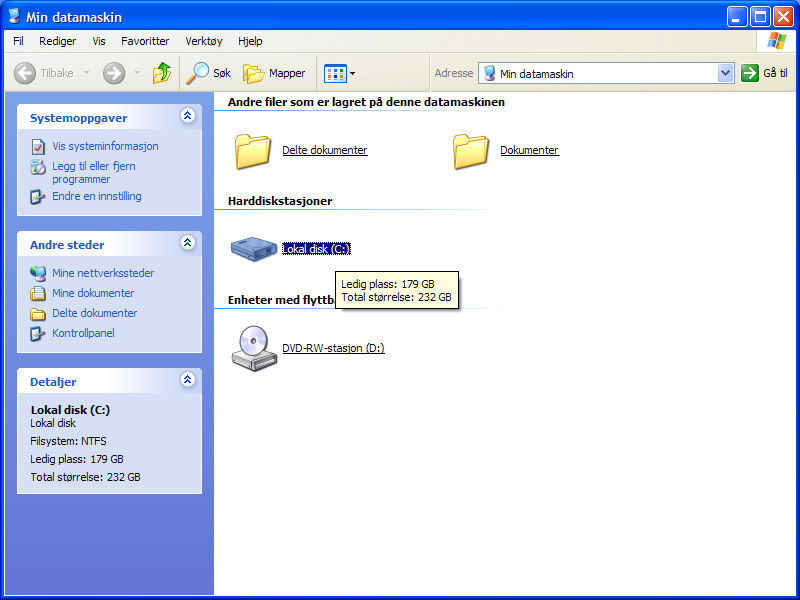Open the Verktøy menu
Screen dimensions: 800x600
coord(204,41)
